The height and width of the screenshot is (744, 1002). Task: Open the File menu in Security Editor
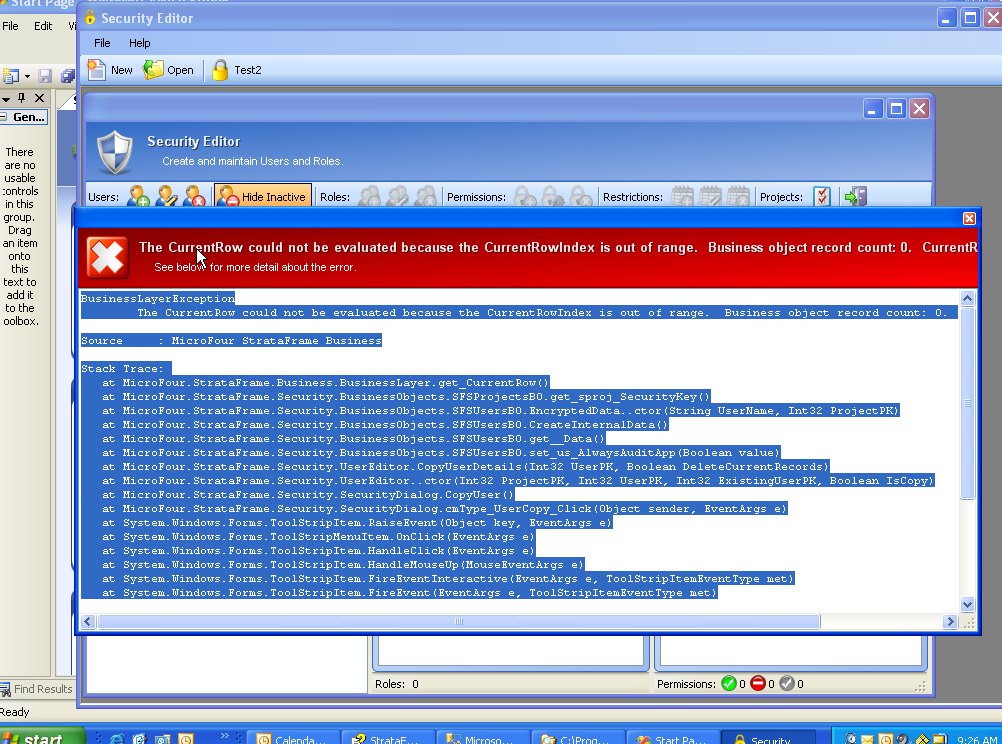pos(102,43)
